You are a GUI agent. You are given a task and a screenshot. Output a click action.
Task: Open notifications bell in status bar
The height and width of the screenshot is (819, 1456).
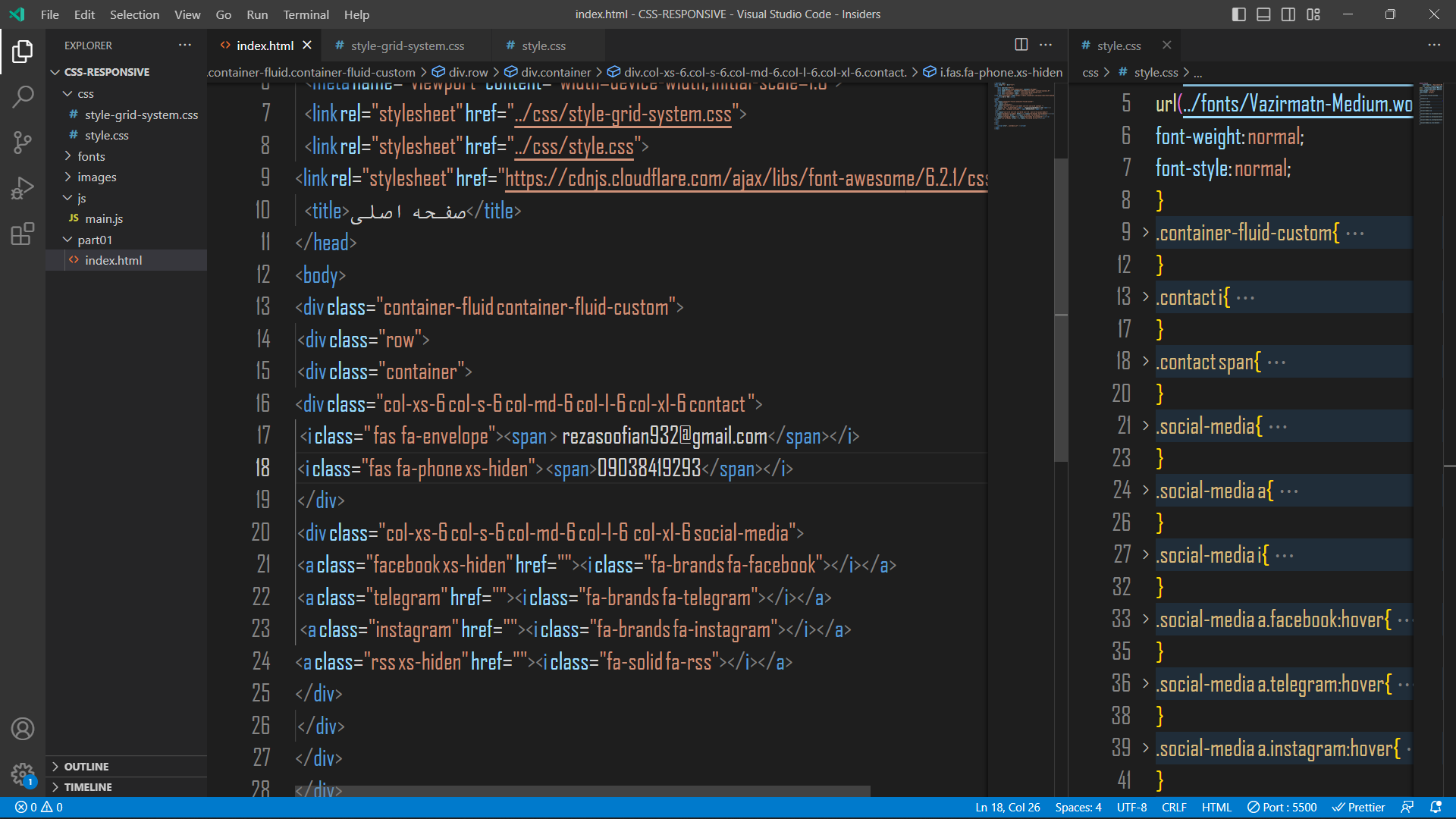pos(1436,808)
